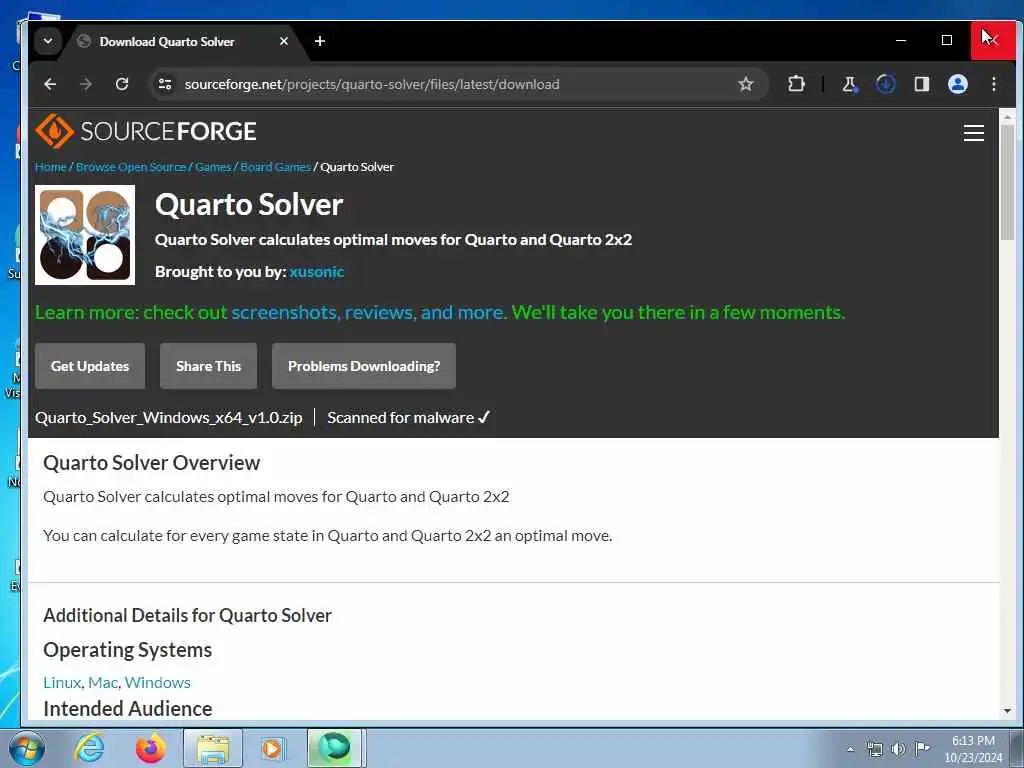Open the volume speaker tray icon

pyautogui.click(x=899, y=749)
